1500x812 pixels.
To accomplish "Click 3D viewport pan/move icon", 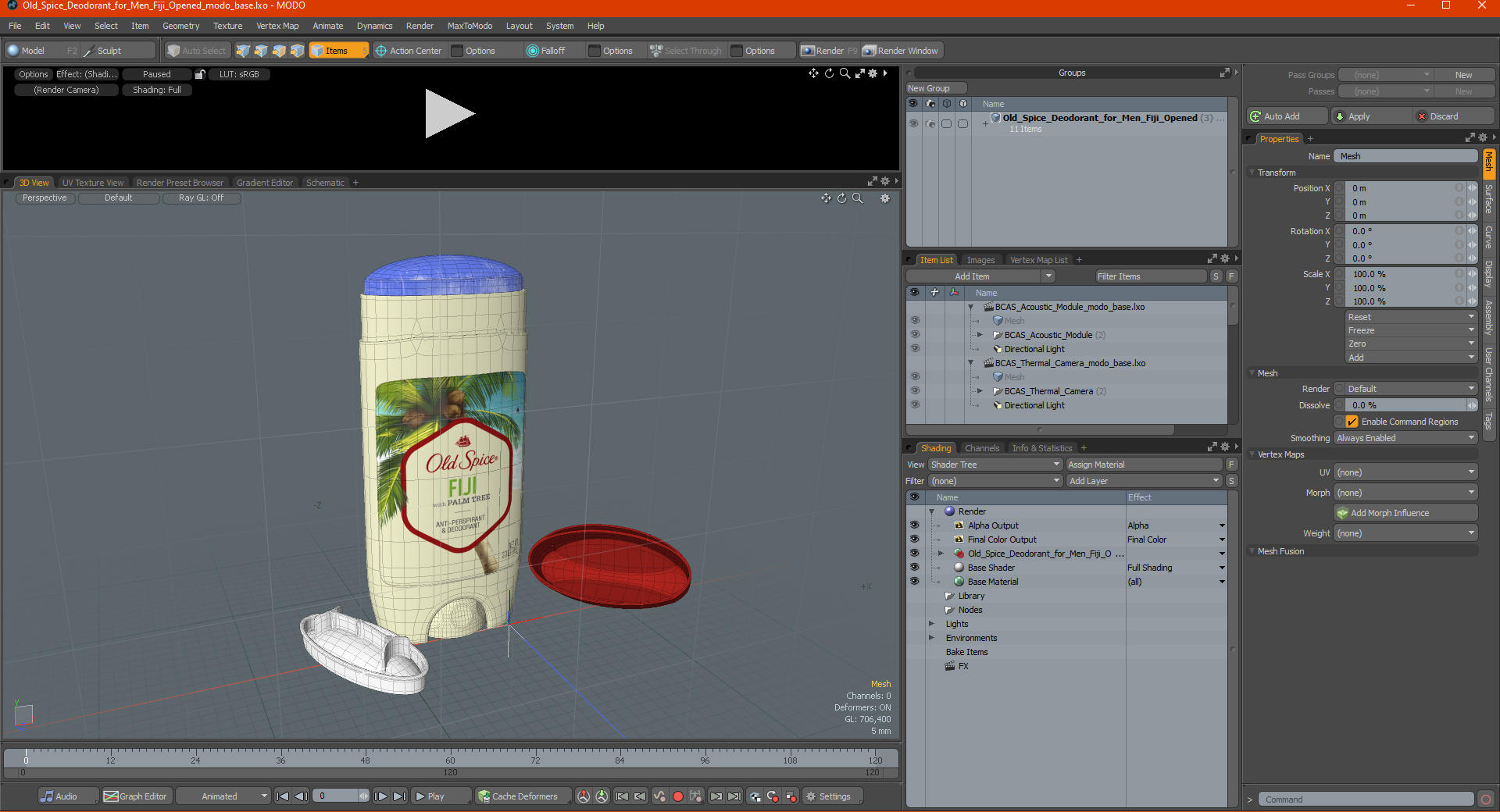I will (x=826, y=198).
